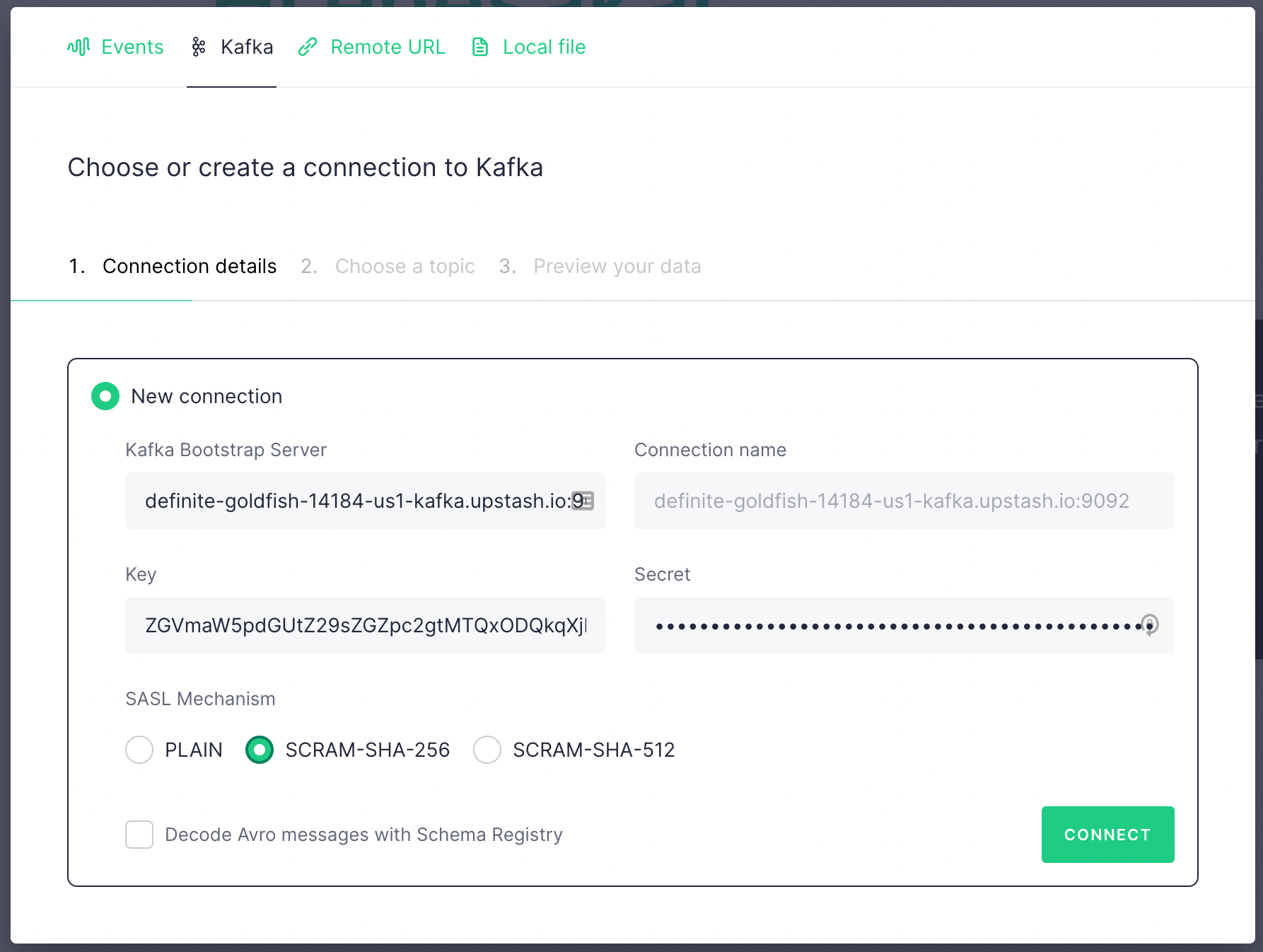
Task: Click the Events waveform icon
Action: pos(78,47)
